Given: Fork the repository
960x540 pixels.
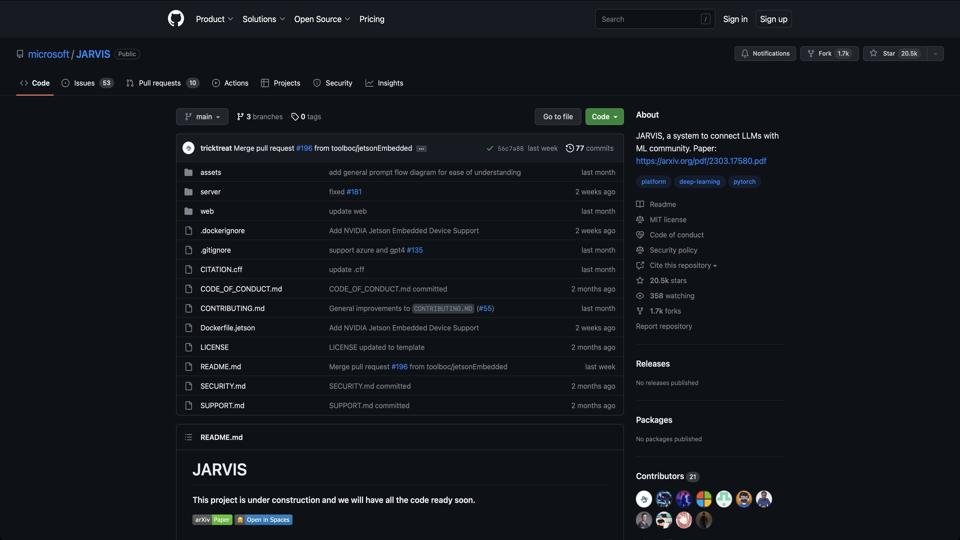Looking at the screenshot, I should 828,54.
